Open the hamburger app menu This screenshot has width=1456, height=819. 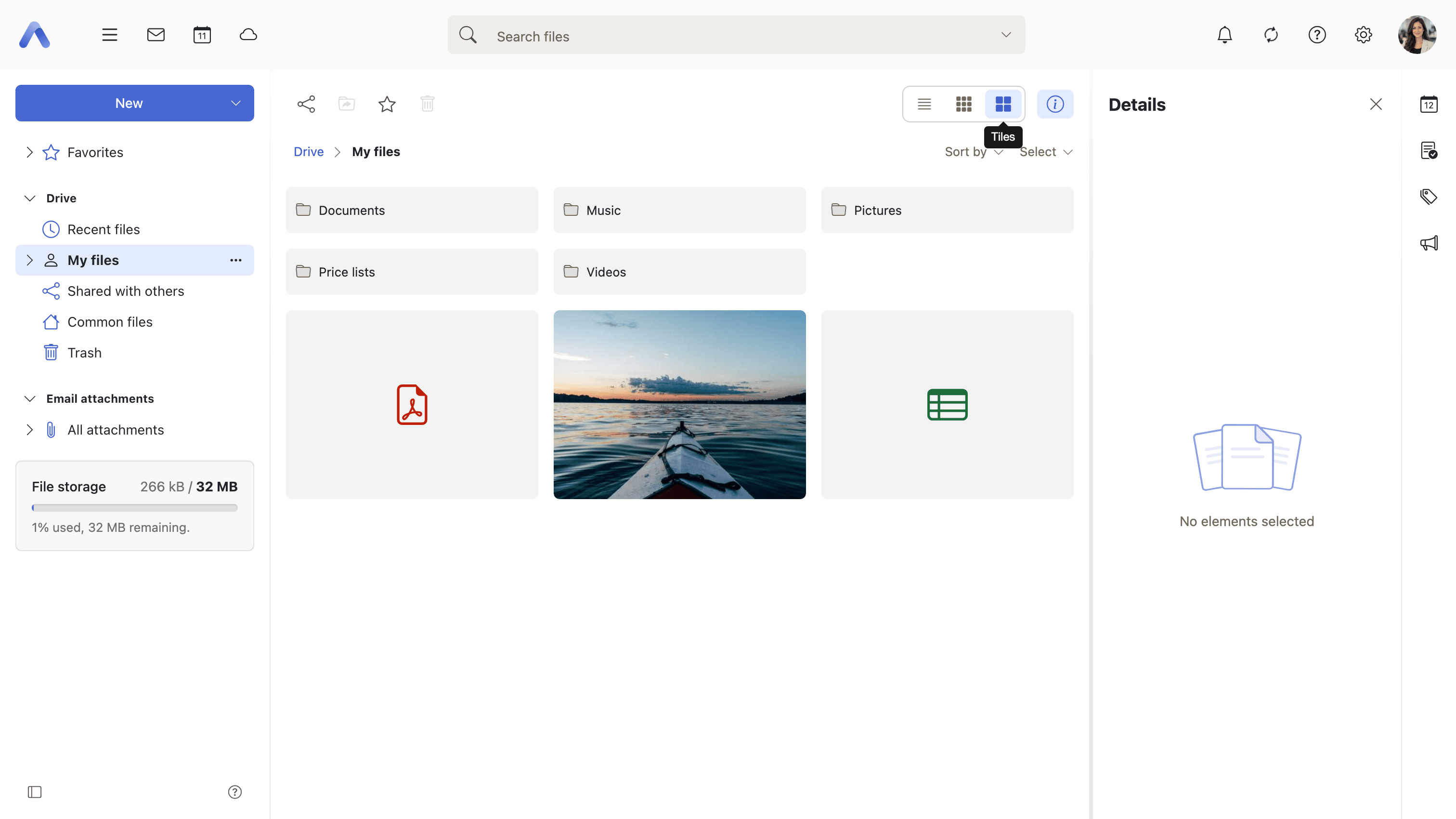point(110,35)
